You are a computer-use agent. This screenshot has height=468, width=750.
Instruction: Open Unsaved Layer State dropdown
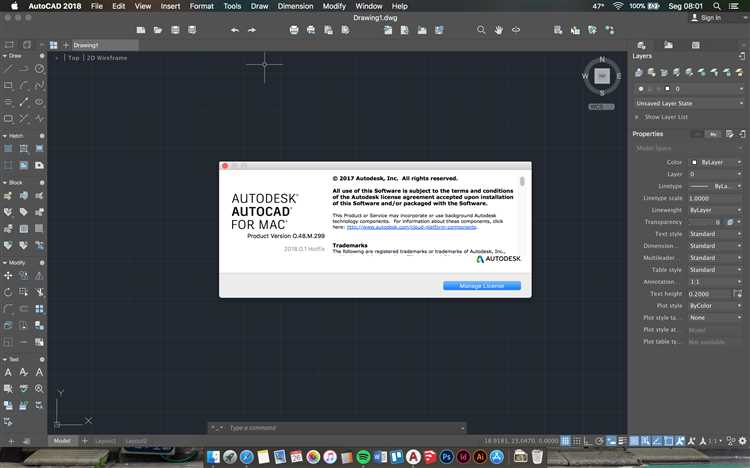point(689,103)
